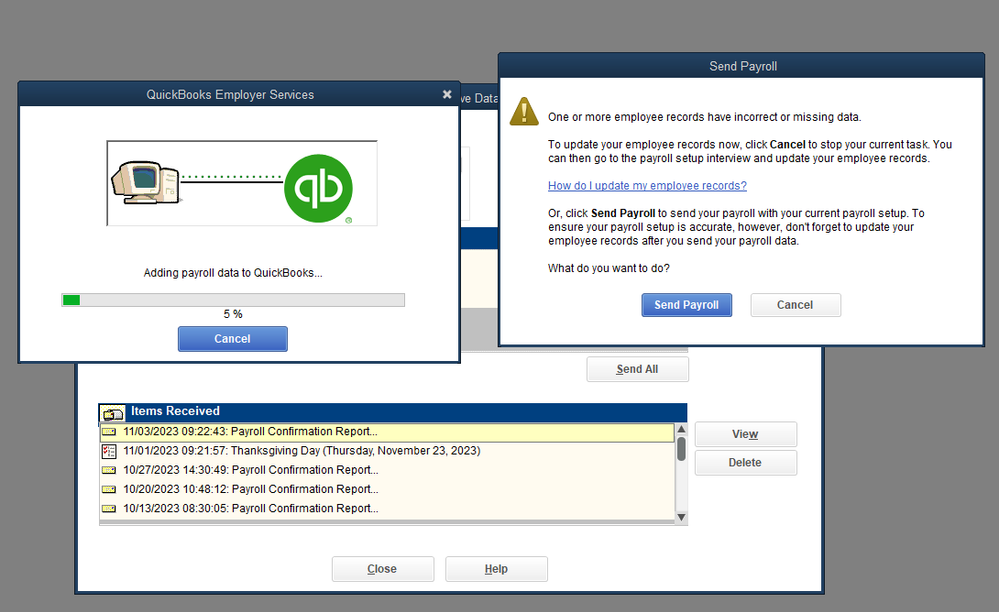Click the Send All button
This screenshot has height=612, width=999.
click(x=637, y=368)
